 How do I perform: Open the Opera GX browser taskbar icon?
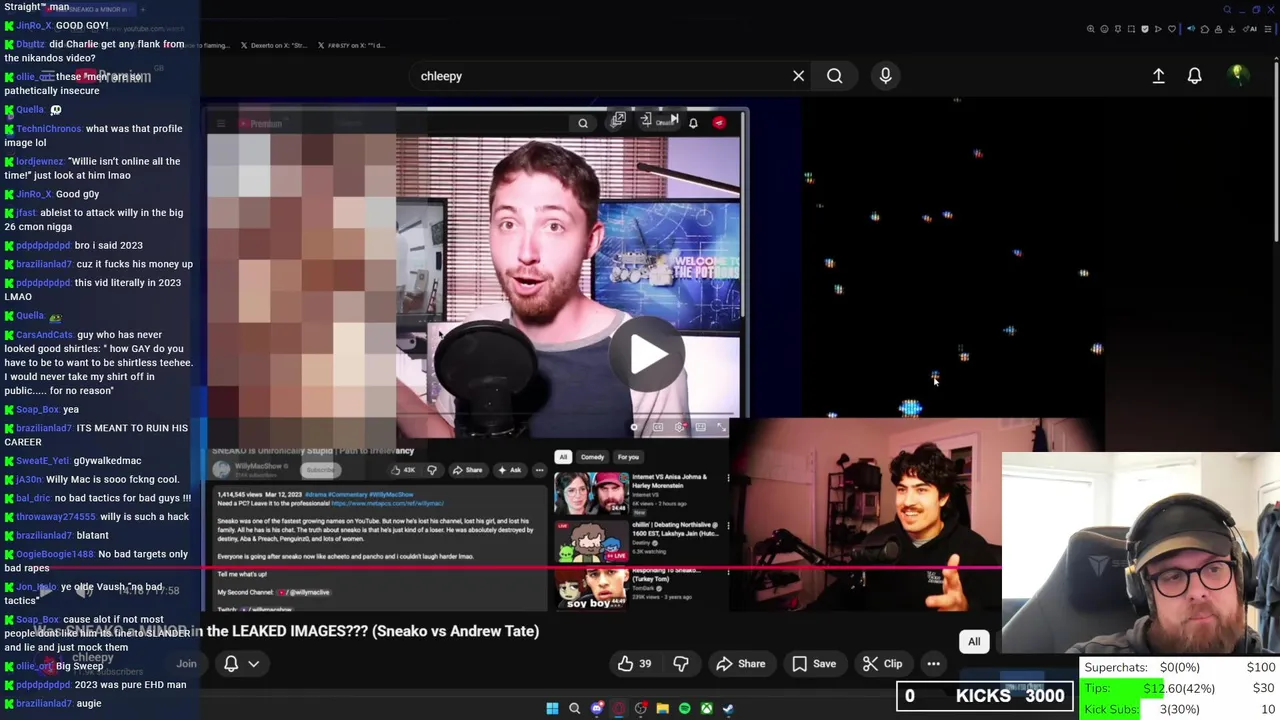click(x=618, y=708)
